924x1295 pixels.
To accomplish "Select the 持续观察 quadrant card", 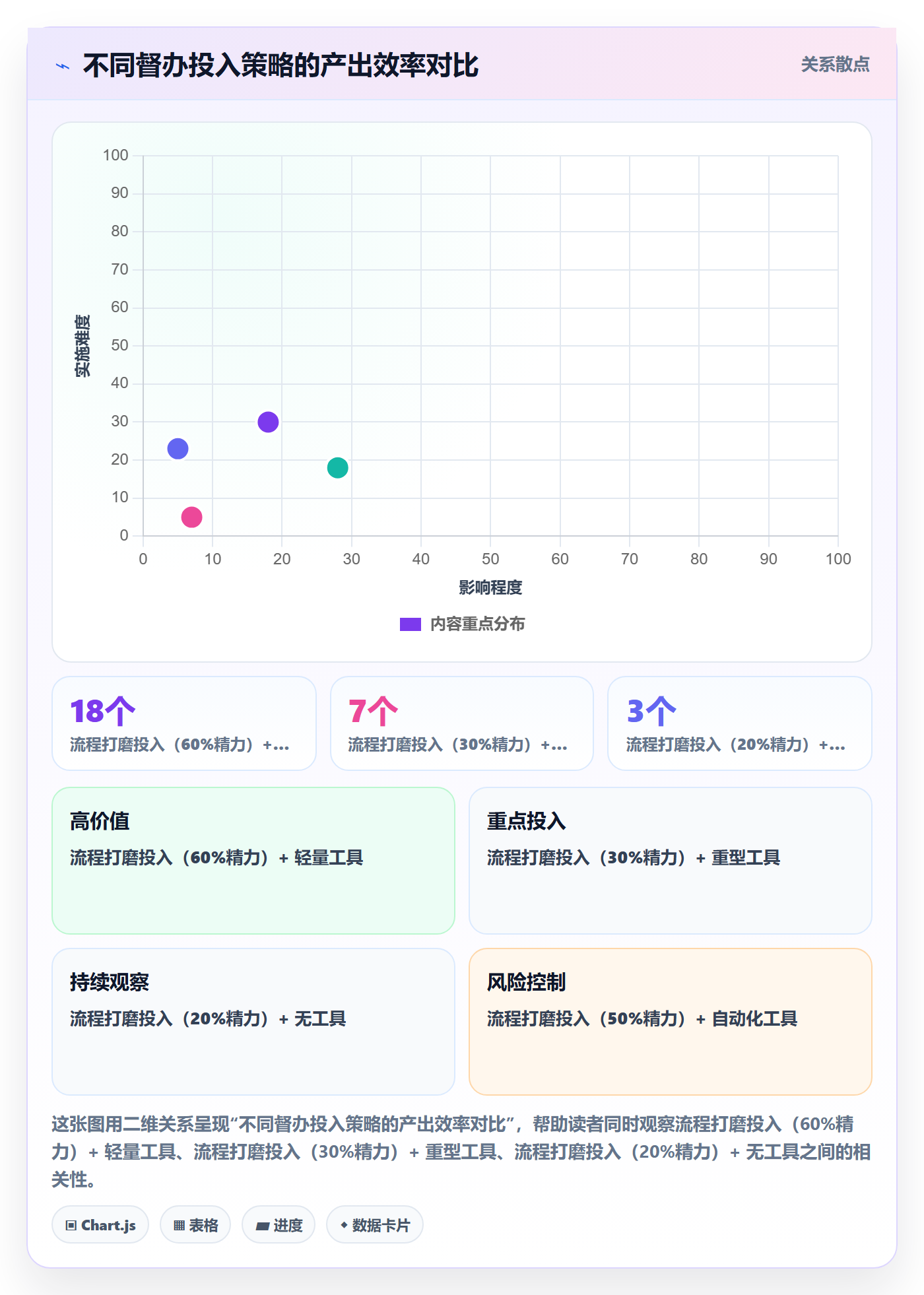I will [253, 1022].
